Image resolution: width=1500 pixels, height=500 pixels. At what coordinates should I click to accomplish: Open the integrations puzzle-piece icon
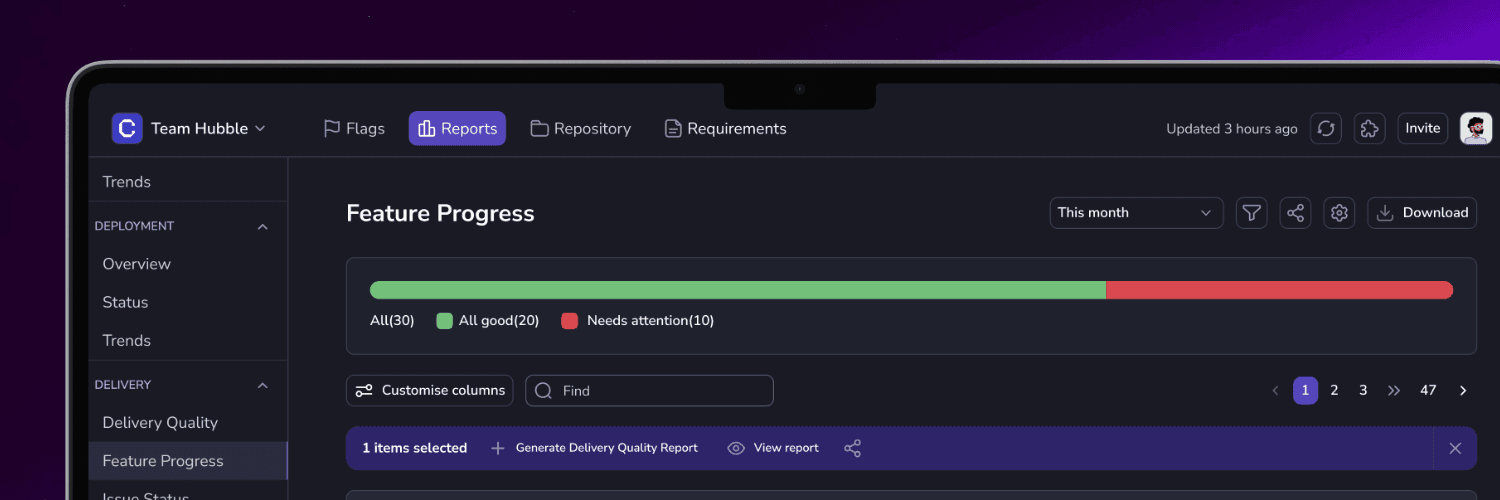(1370, 128)
